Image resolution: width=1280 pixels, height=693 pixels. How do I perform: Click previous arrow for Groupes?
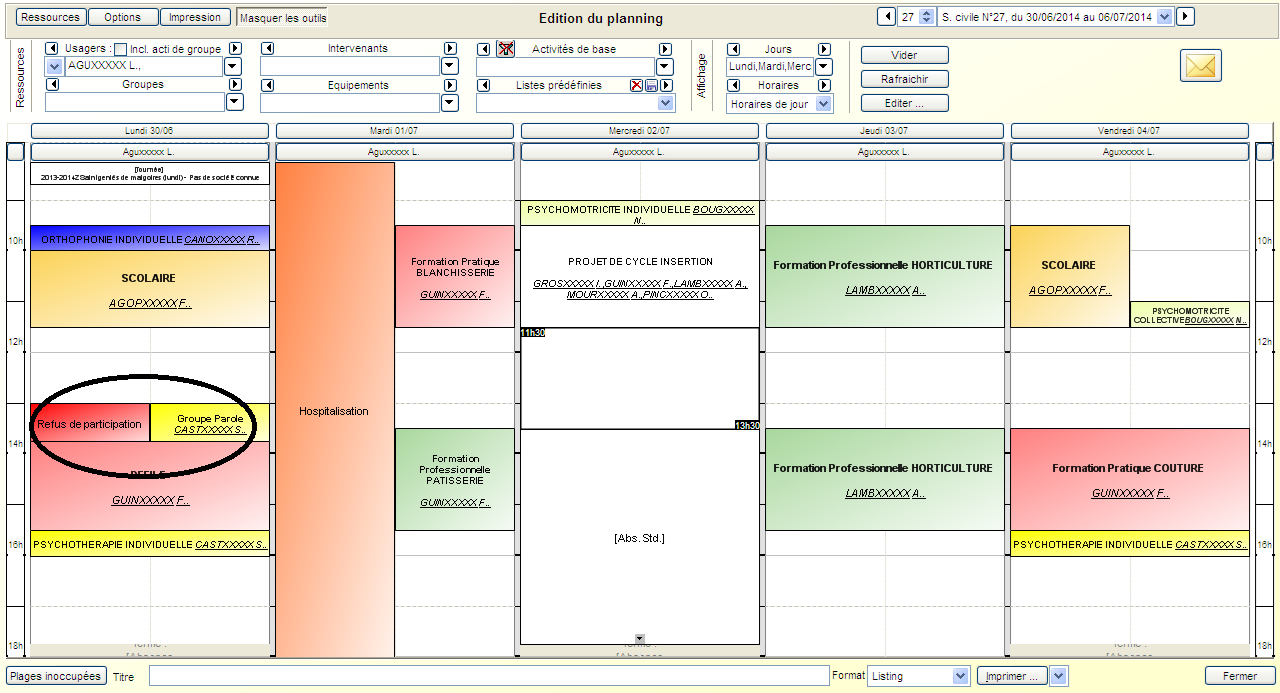pyautogui.click(x=52, y=85)
